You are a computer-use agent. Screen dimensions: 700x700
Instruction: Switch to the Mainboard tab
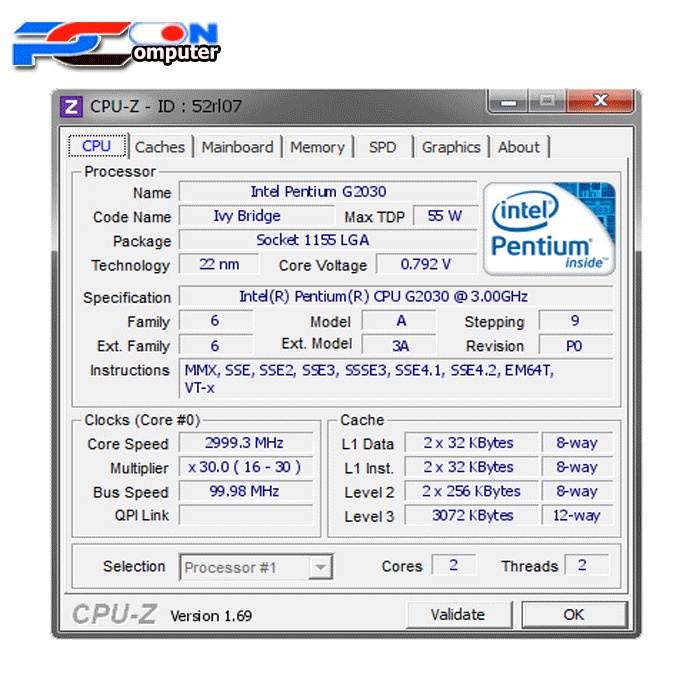pos(238,147)
